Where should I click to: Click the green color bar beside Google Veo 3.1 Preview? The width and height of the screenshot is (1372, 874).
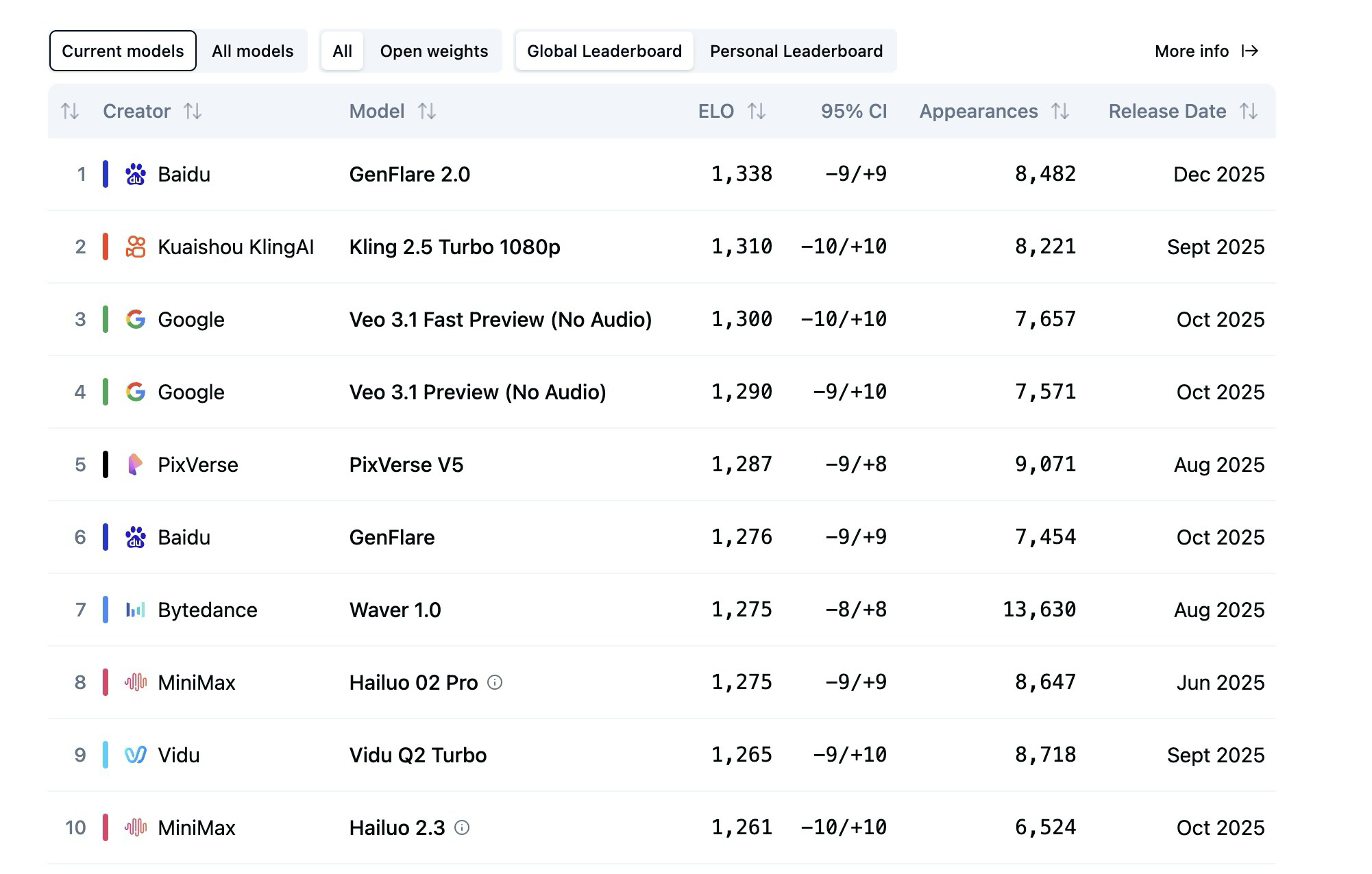click(x=106, y=392)
